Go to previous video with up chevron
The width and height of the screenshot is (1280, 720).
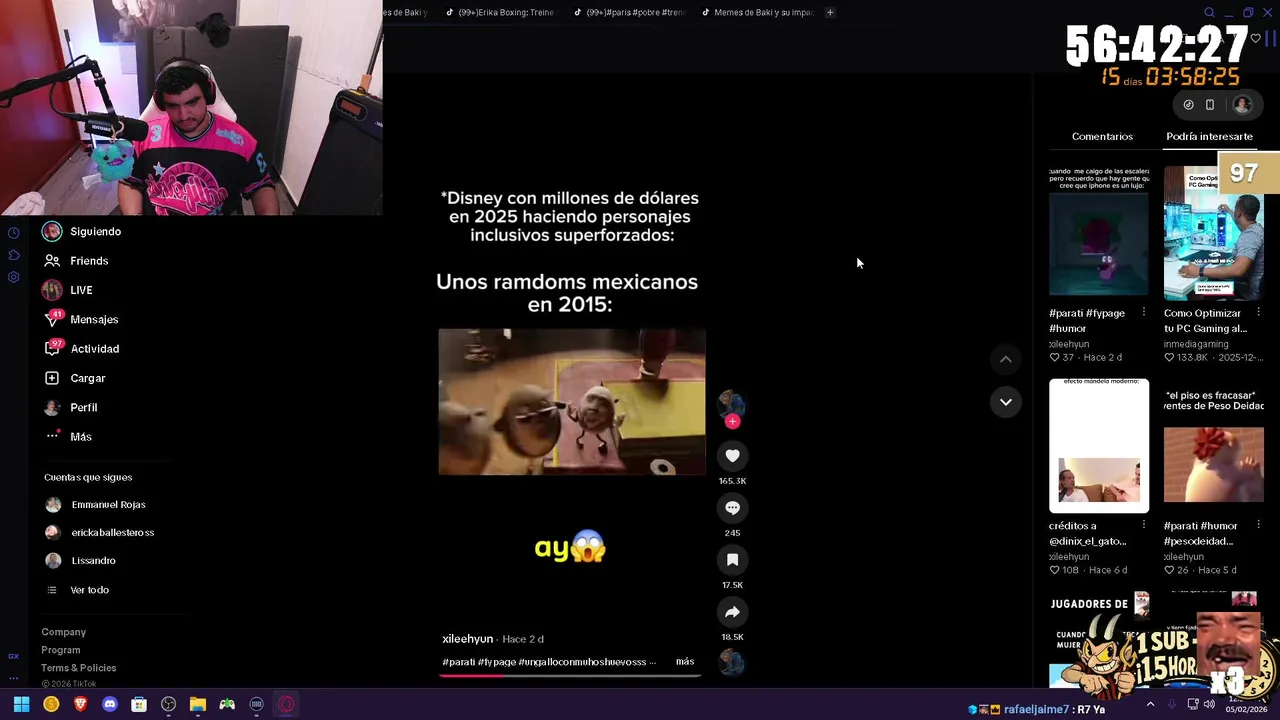click(1006, 359)
